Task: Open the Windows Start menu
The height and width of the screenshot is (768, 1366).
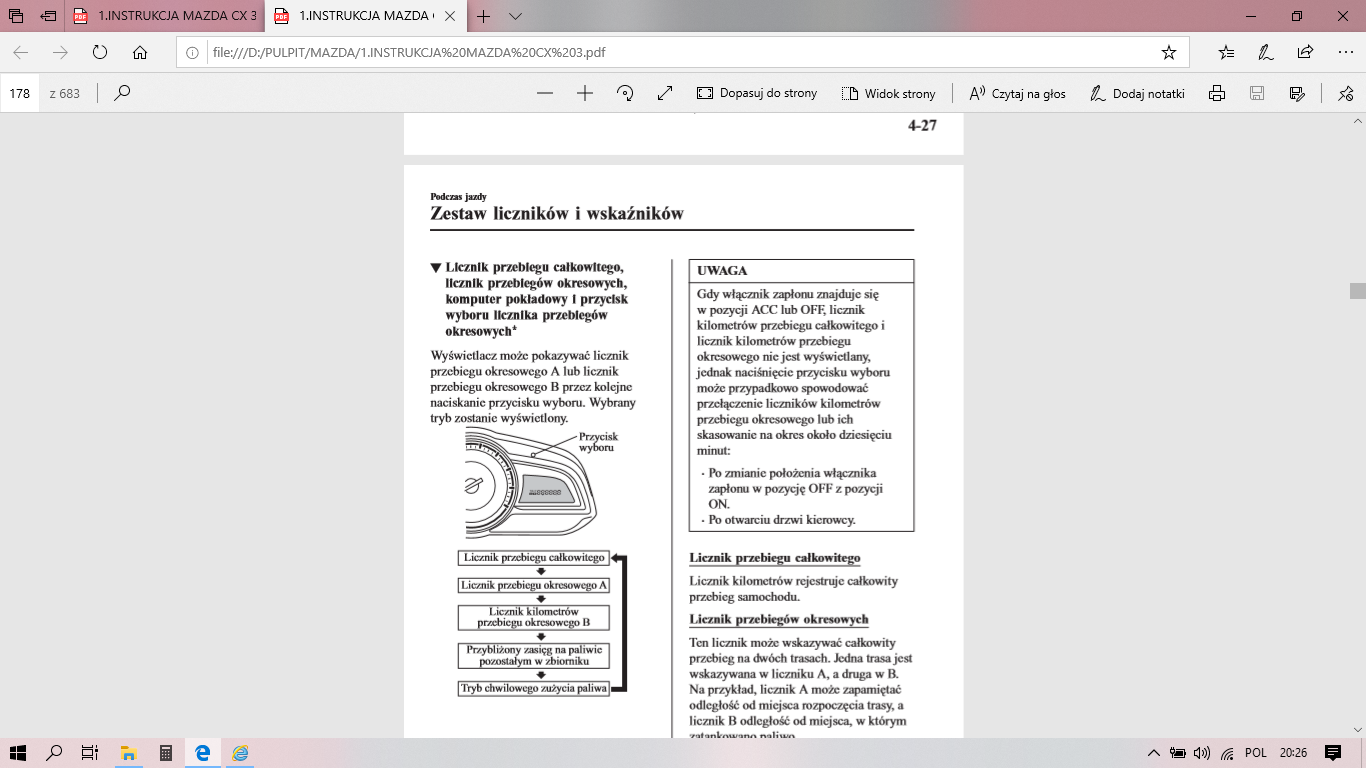Action: [x=17, y=753]
